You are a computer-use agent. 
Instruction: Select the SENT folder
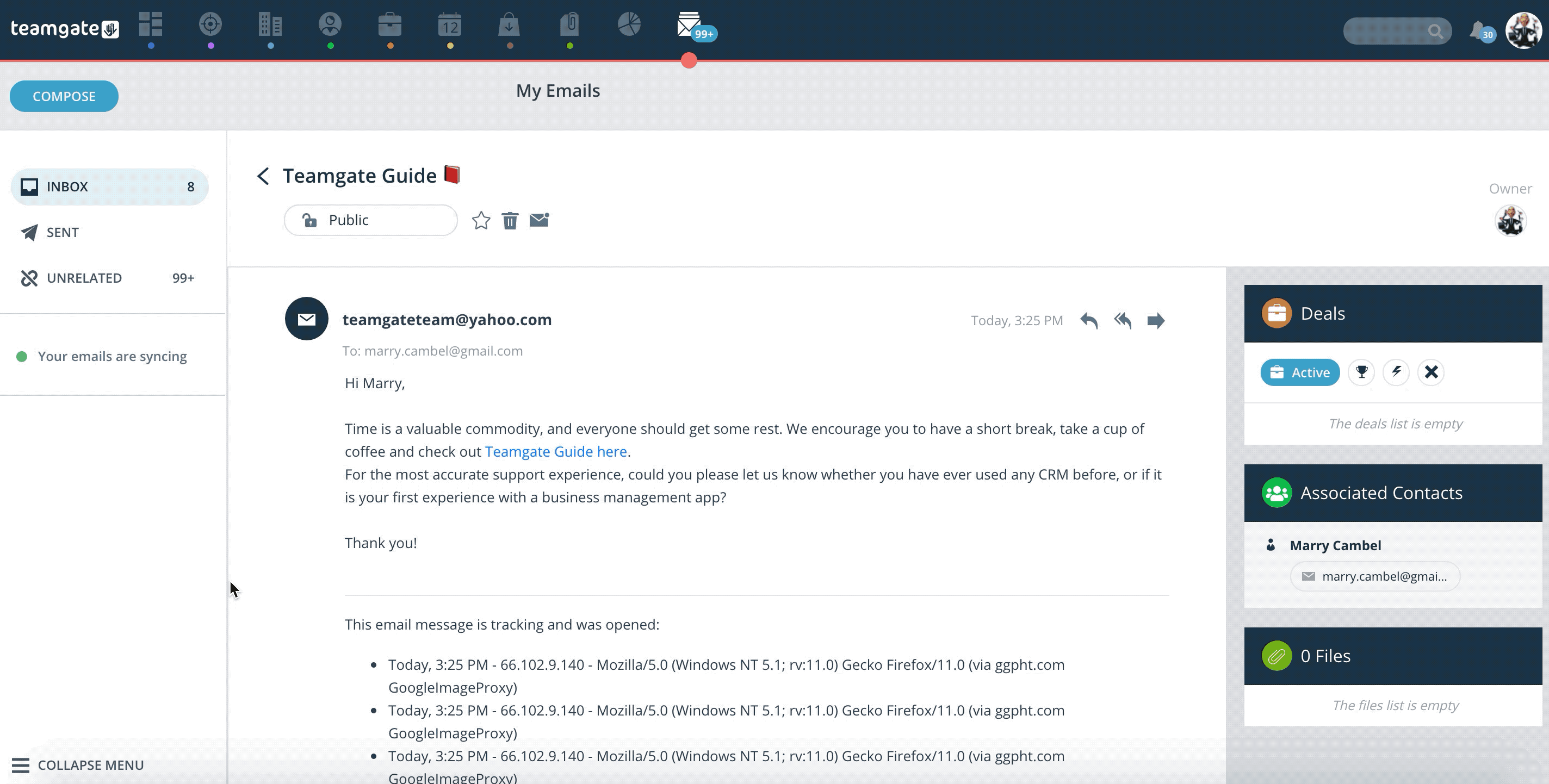tap(109, 233)
